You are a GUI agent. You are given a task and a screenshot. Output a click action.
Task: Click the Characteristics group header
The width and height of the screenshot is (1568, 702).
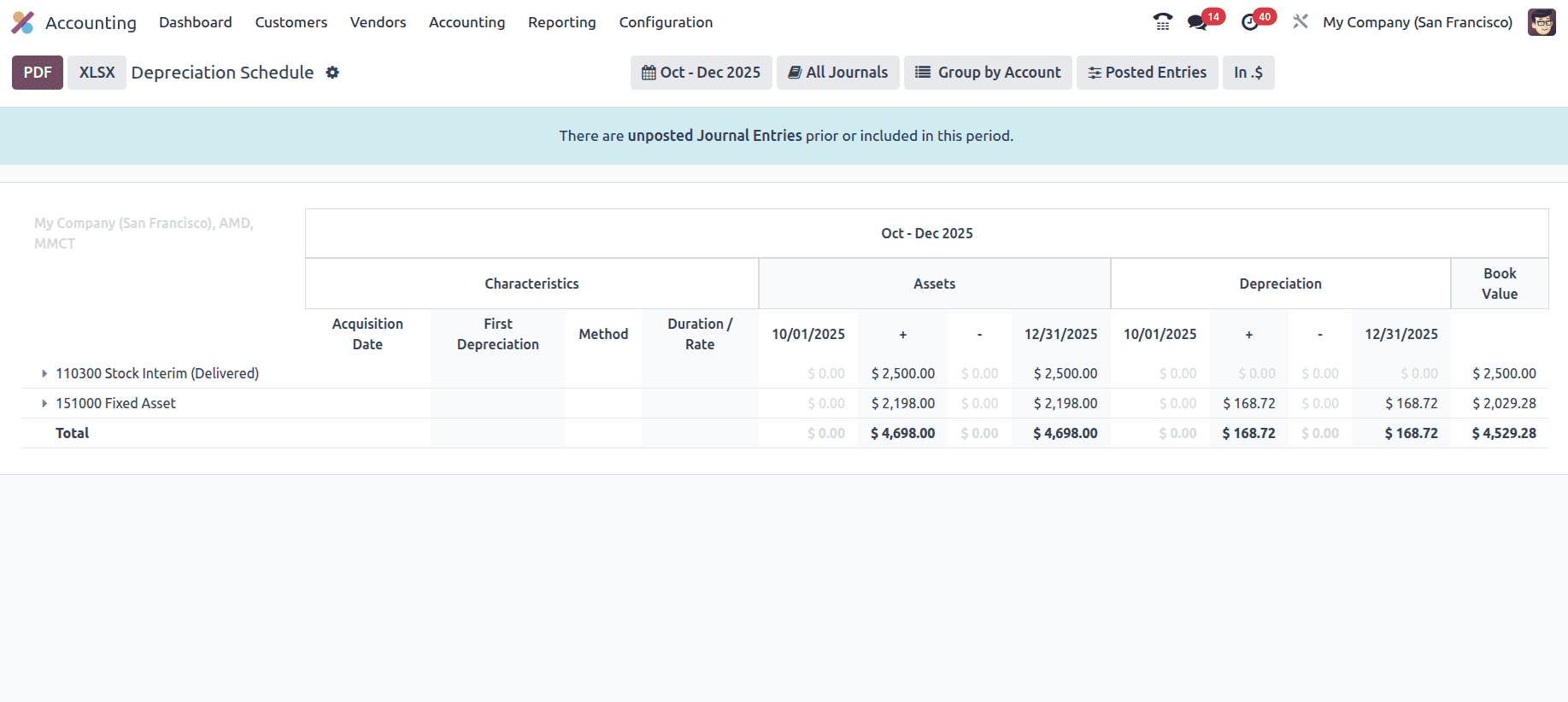(x=531, y=284)
